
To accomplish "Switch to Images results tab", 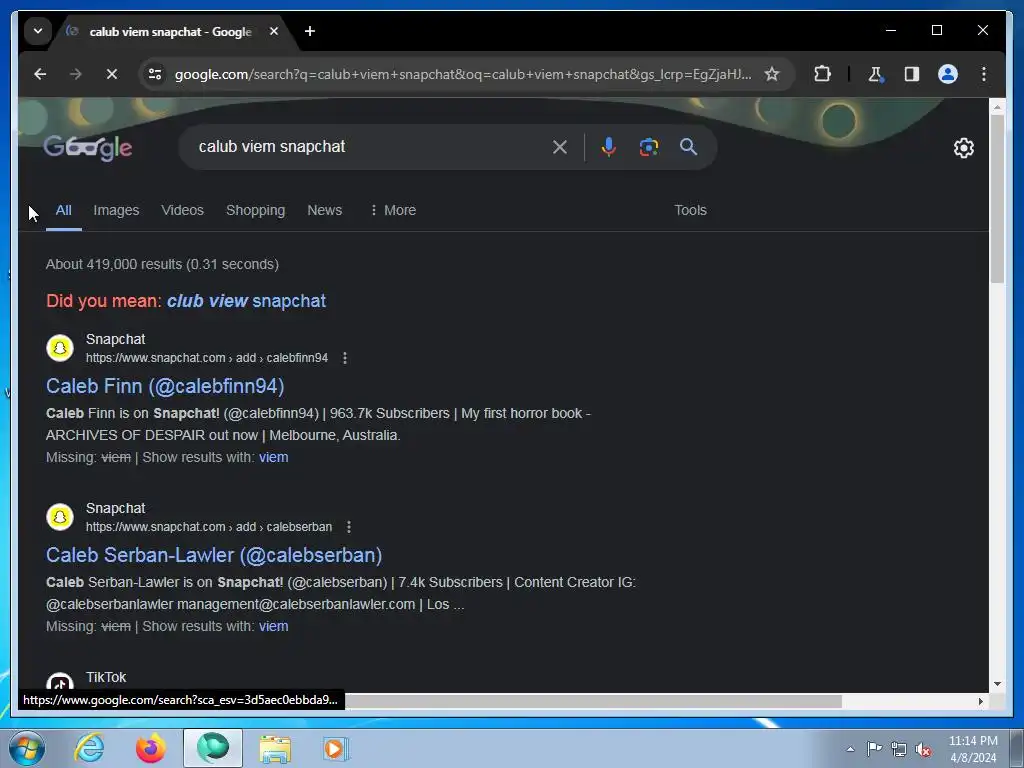I will coord(116,210).
